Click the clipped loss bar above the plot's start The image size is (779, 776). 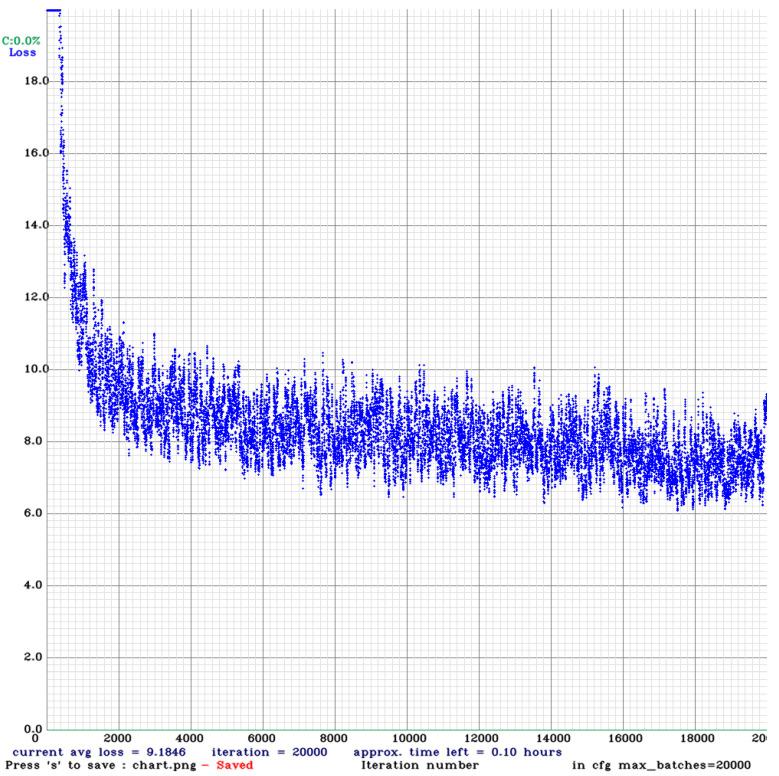pyautogui.click(x=54, y=10)
